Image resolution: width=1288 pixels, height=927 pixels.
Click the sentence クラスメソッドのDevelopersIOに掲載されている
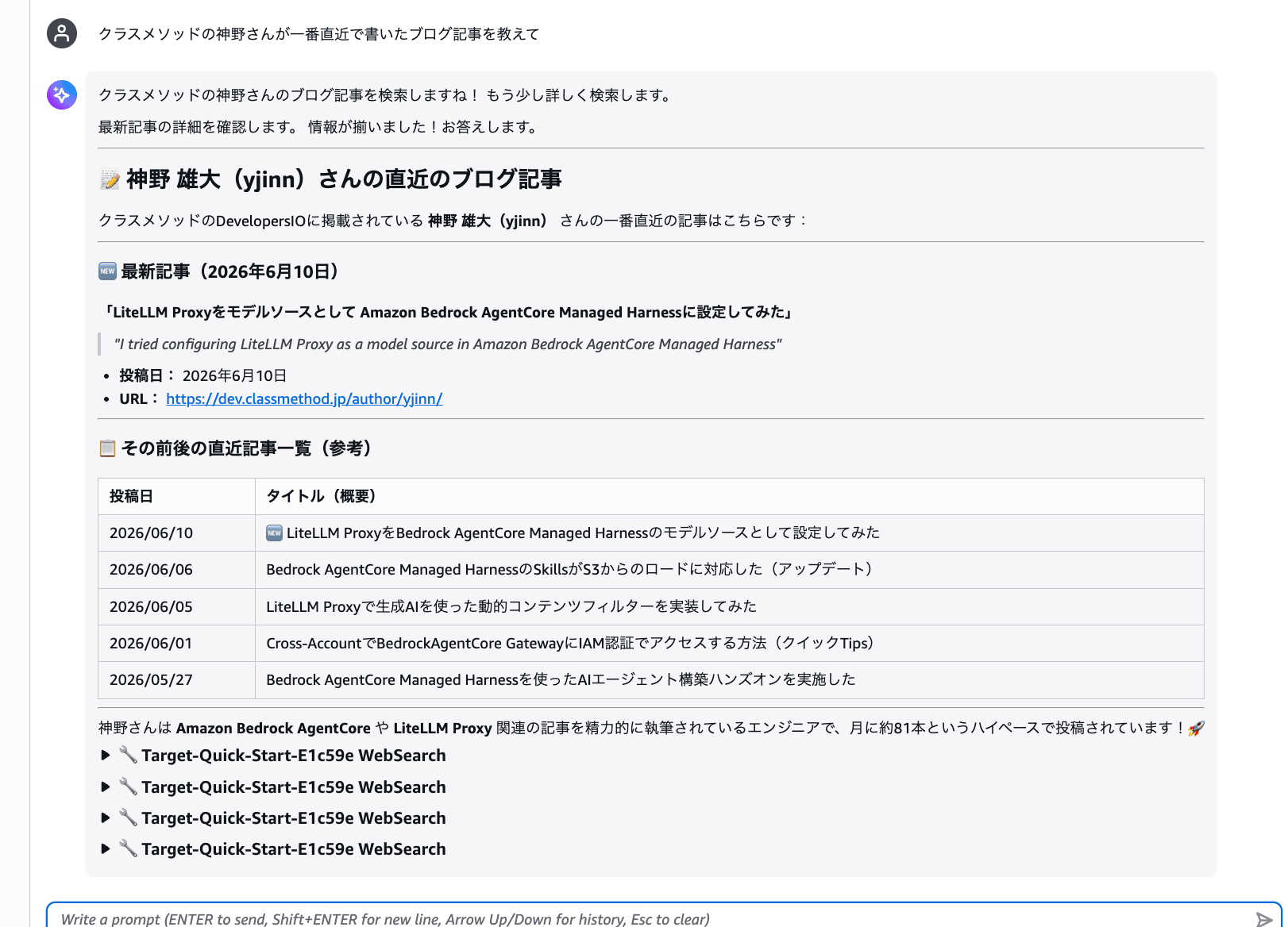(x=453, y=221)
